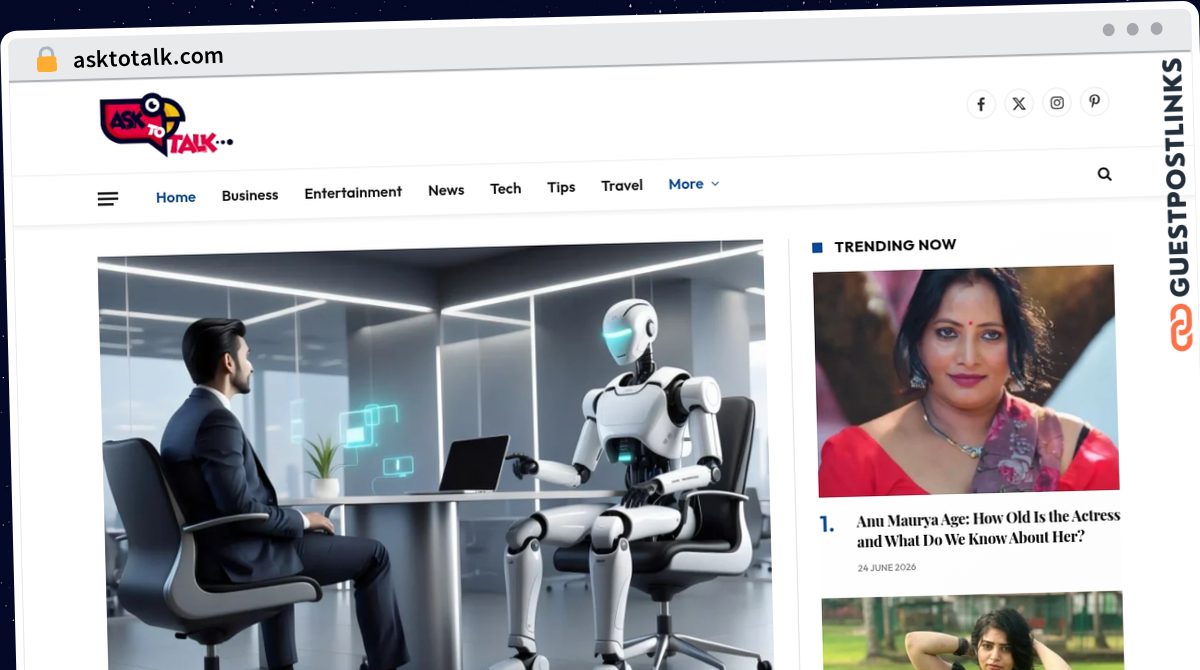
Task: Open the Facebook social icon
Action: point(981,104)
